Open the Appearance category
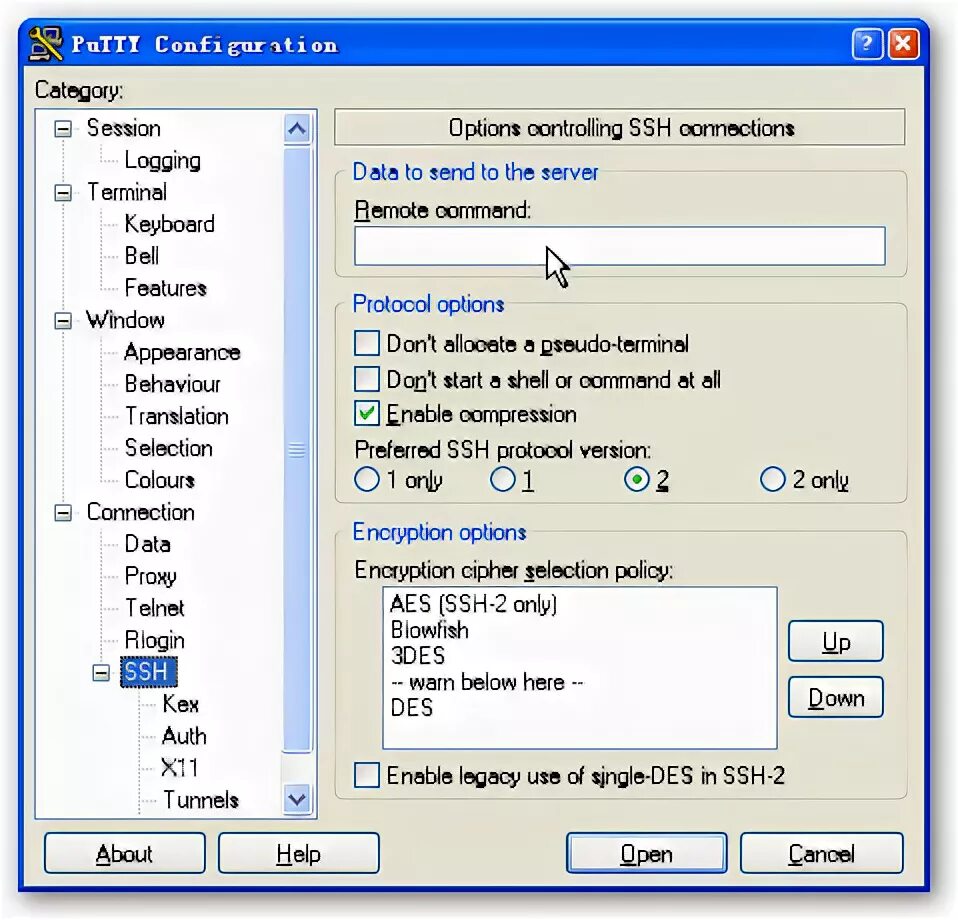The image size is (958, 920). [182, 352]
